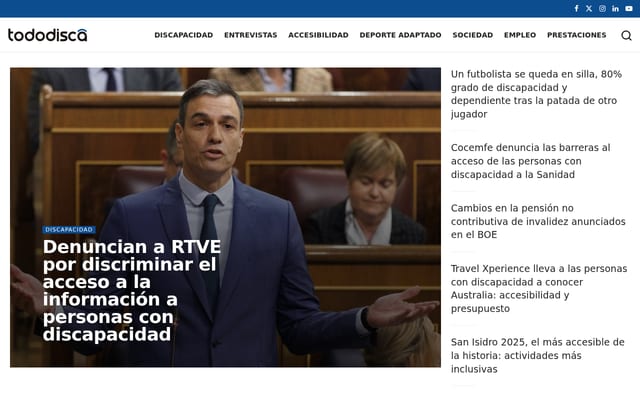640x400 pixels.
Task: Open the DEPORTE ADAPTADO menu section
Action: tap(400, 35)
